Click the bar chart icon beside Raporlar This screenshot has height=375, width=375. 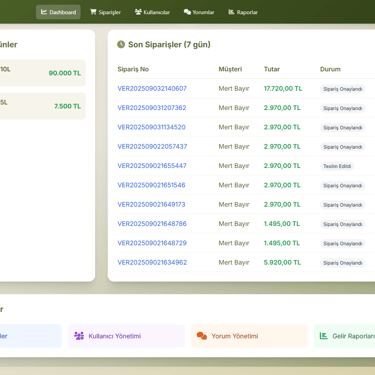tap(231, 12)
